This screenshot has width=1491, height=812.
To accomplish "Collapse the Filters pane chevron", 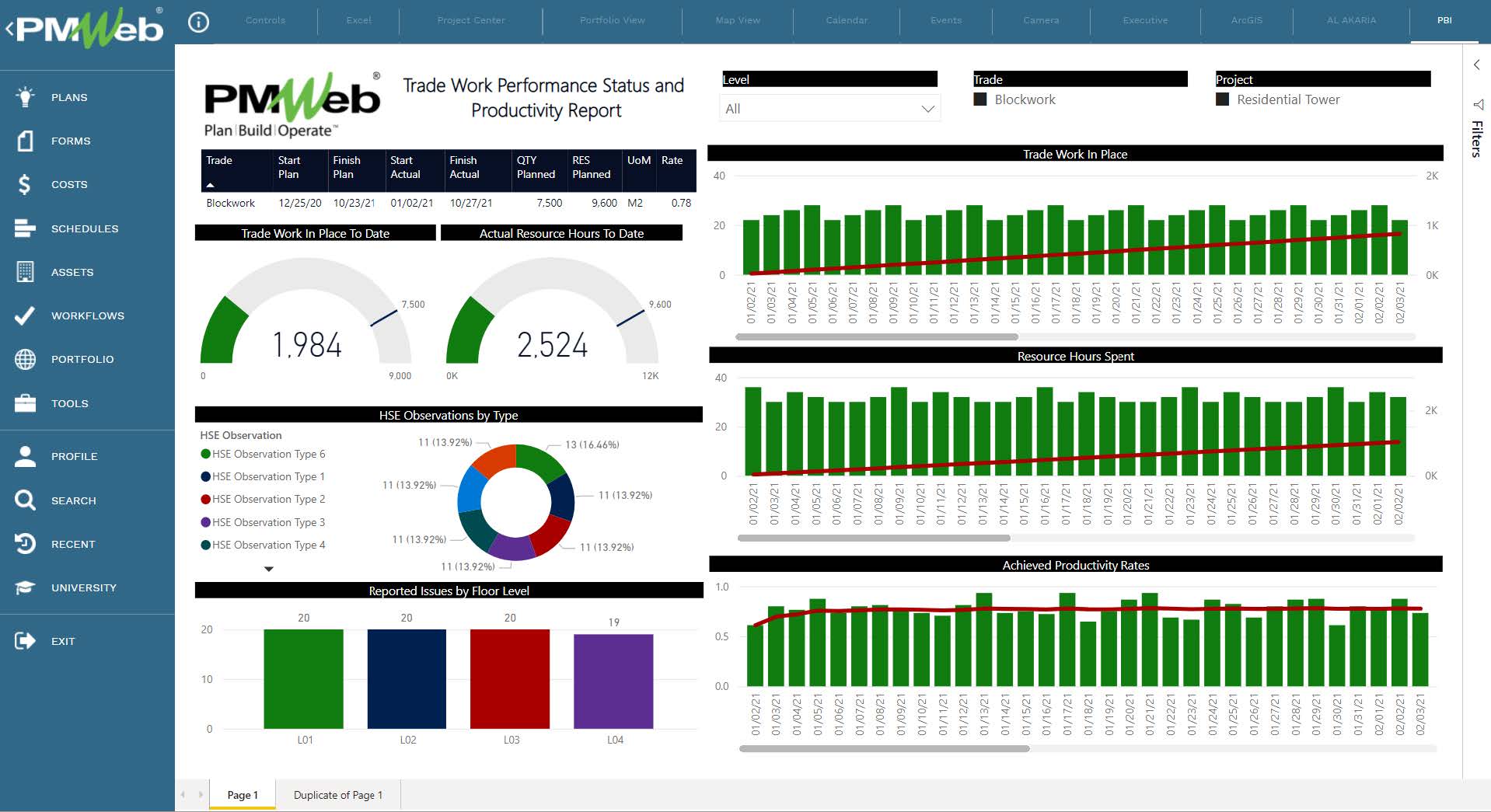I will [x=1476, y=64].
